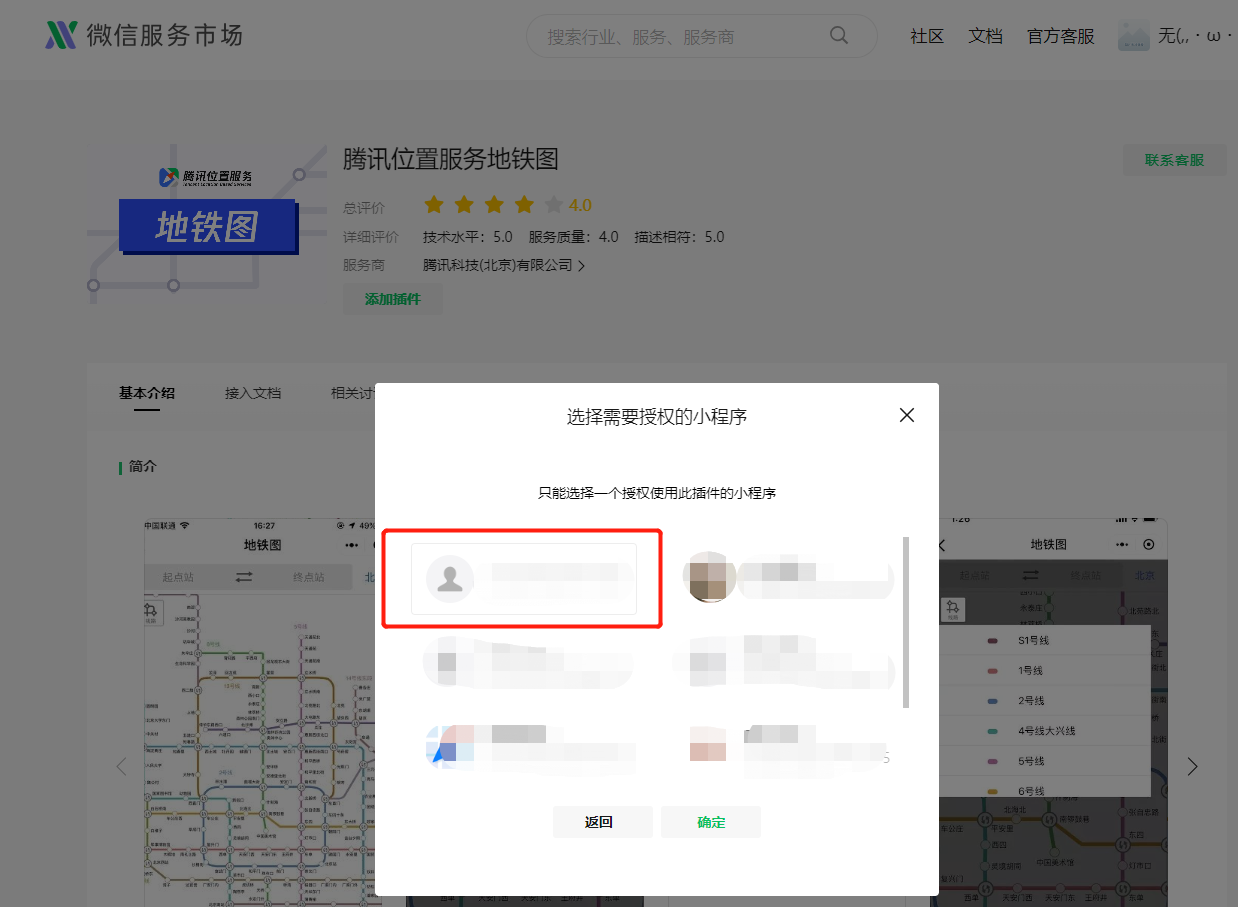The width and height of the screenshot is (1238, 907).
Task: Click the 微信服务市场 logo
Action: (143, 33)
